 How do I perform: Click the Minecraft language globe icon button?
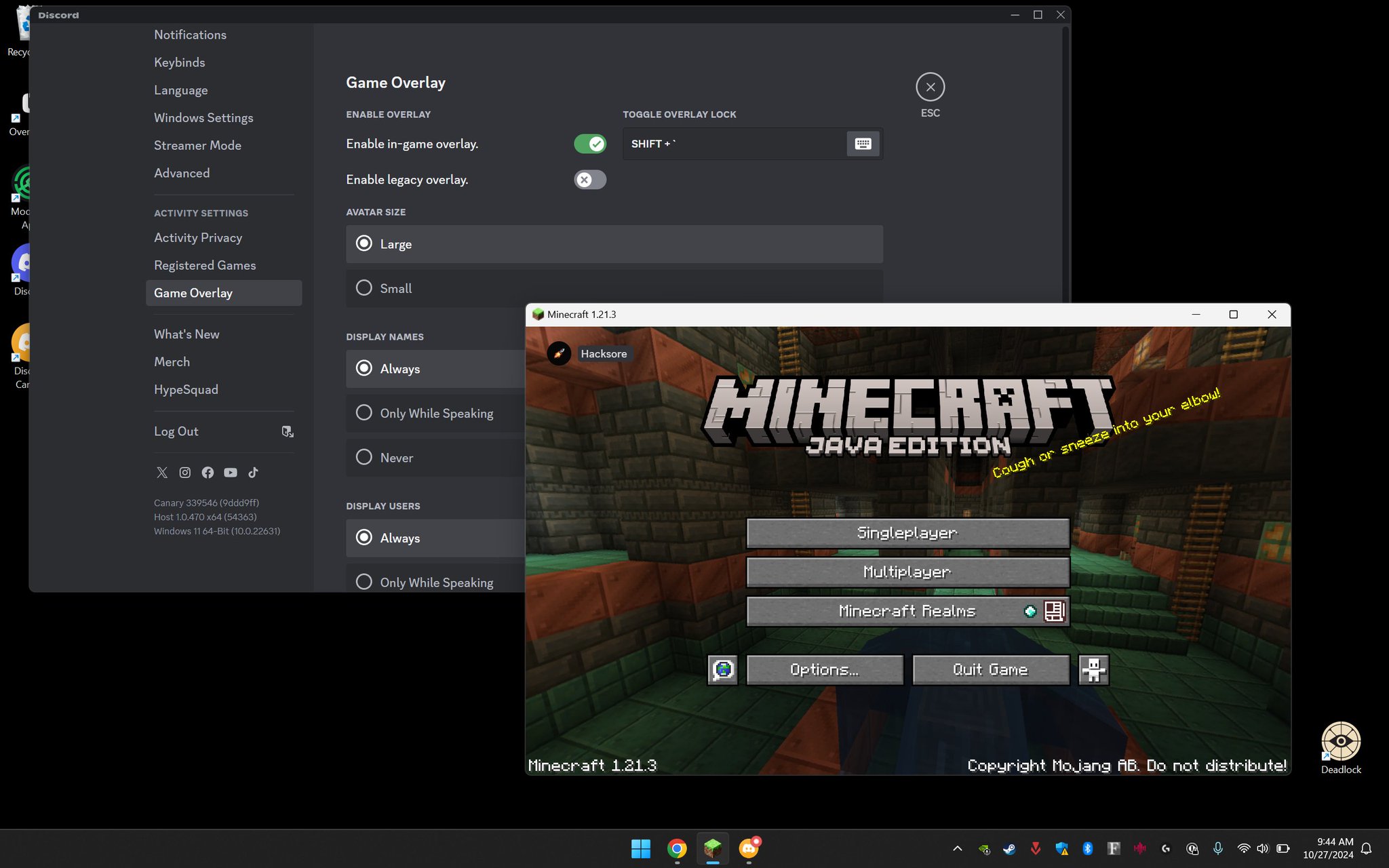tap(723, 670)
